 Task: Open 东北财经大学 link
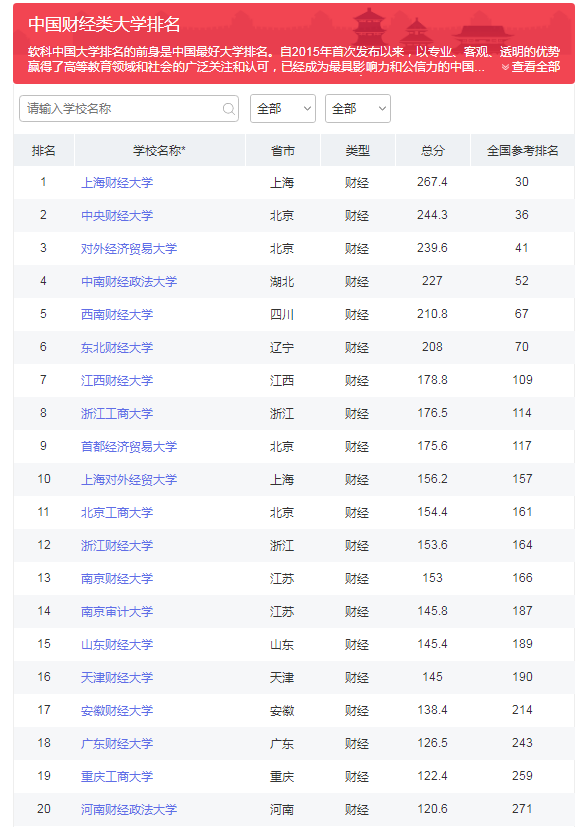[117, 347]
